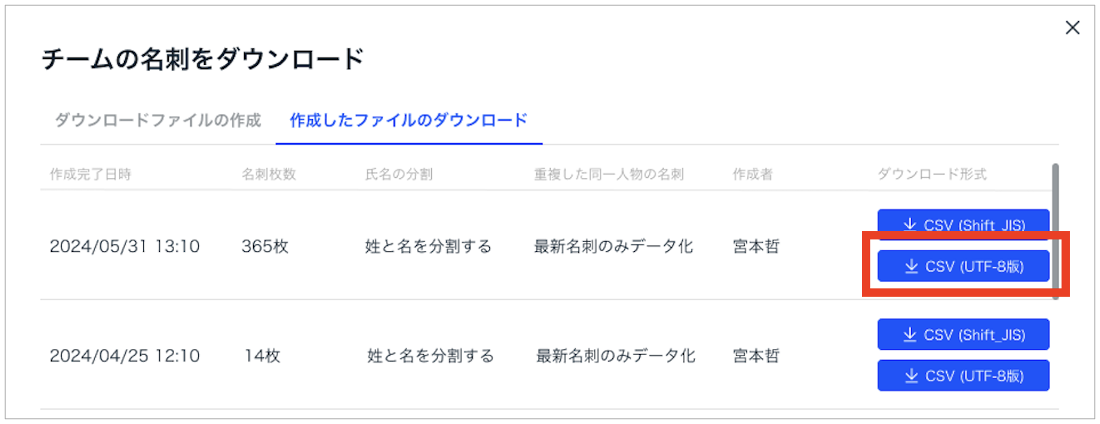Close the チームの名刺をダウンロード dialog
1100x424 pixels.
pyautogui.click(x=1072, y=28)
